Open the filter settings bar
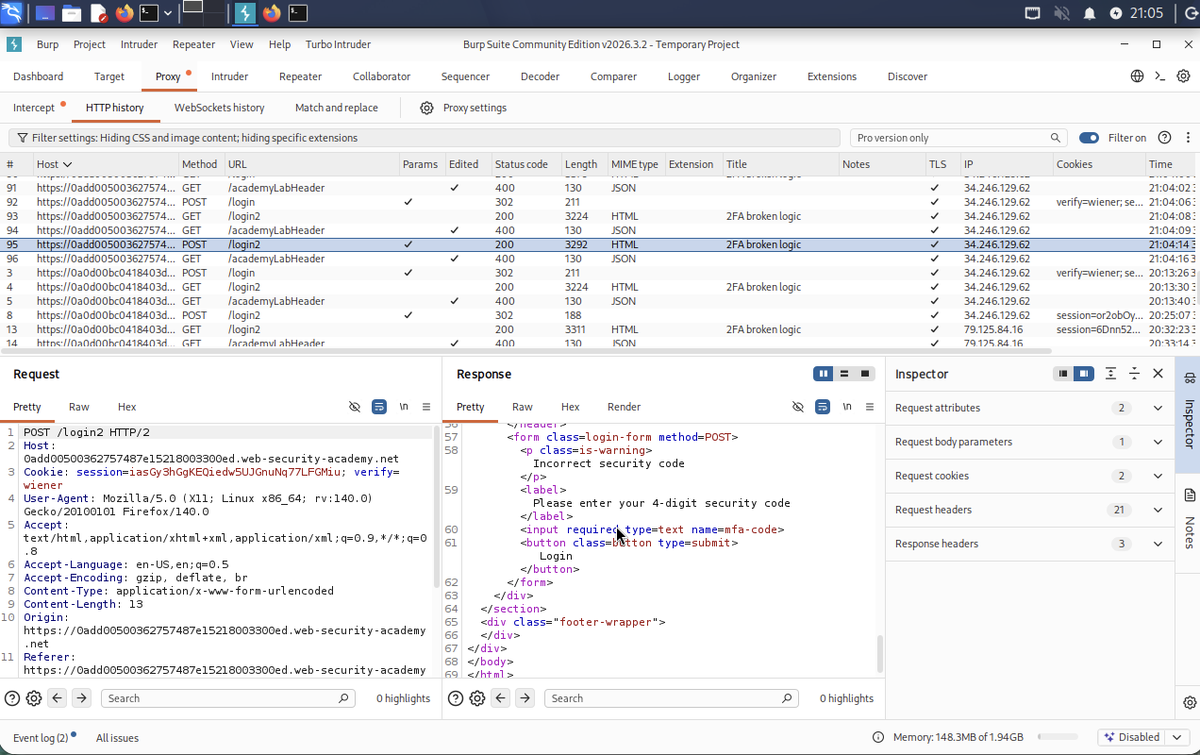This screenshot has height=755, width=1200. pyautogui.click(x=424, y=138)
